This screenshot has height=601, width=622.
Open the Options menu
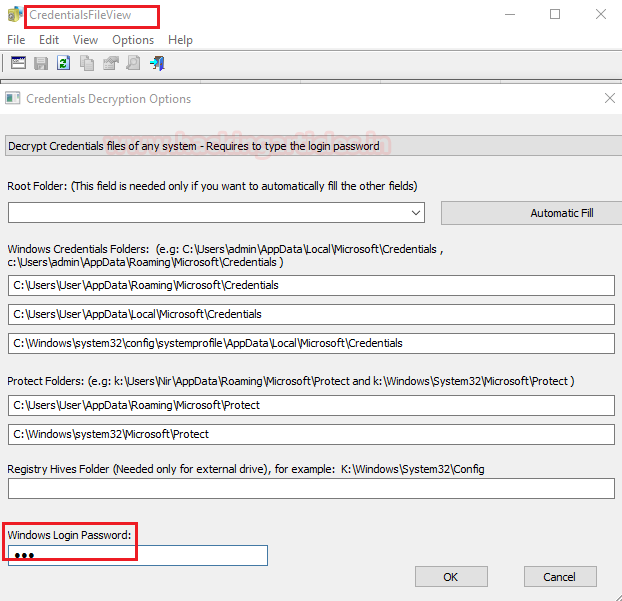(x=133, y=40)
